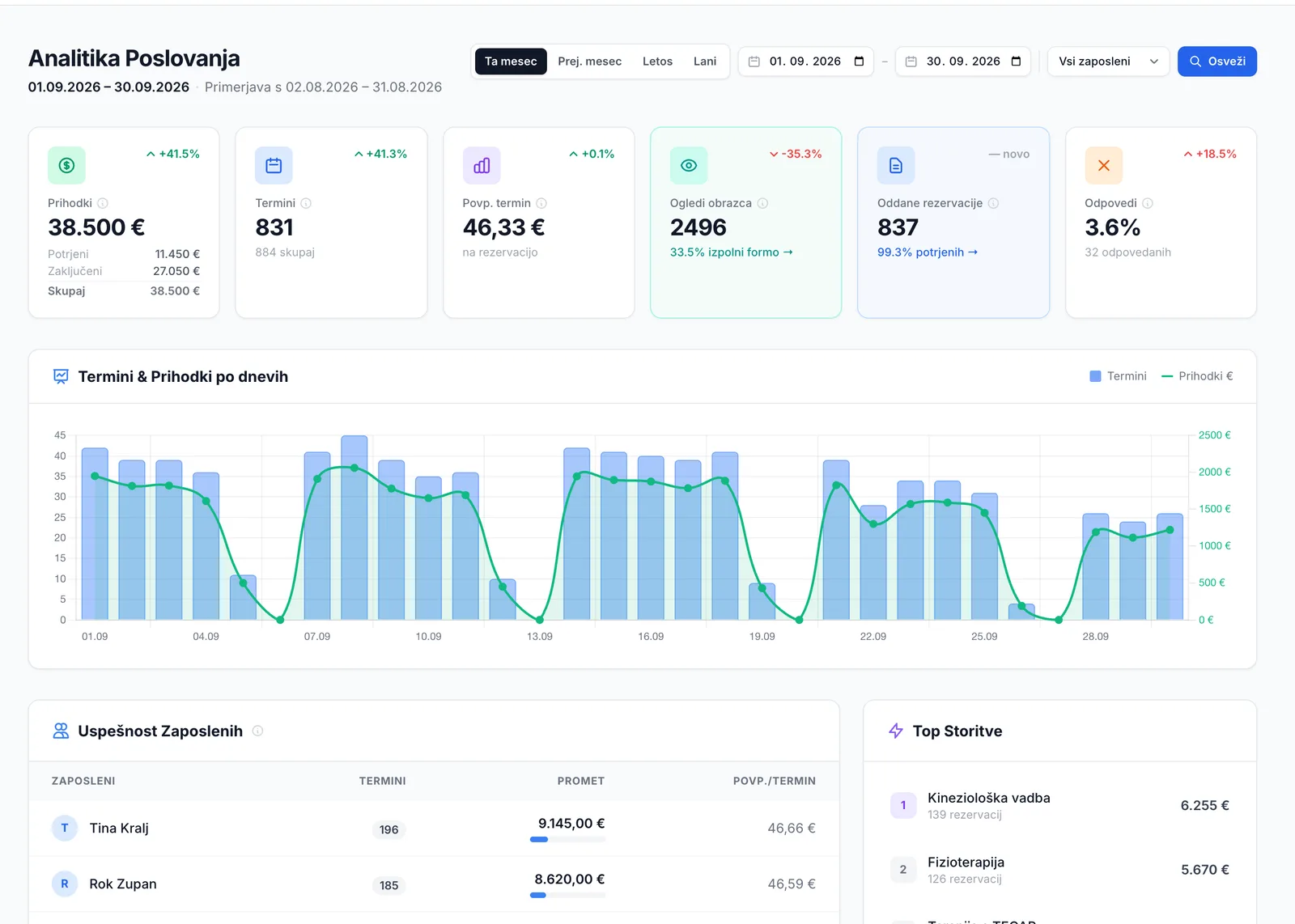Click info icon next to Prihodki
This screenshot has height=924, width=1295.
coord(103,203)
